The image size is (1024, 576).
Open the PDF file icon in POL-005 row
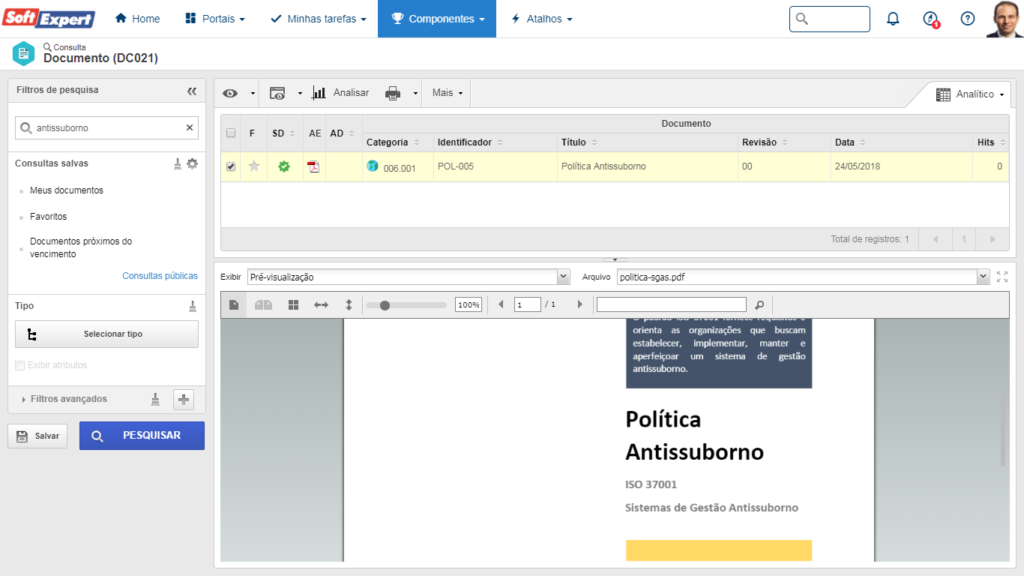(313, 167)
